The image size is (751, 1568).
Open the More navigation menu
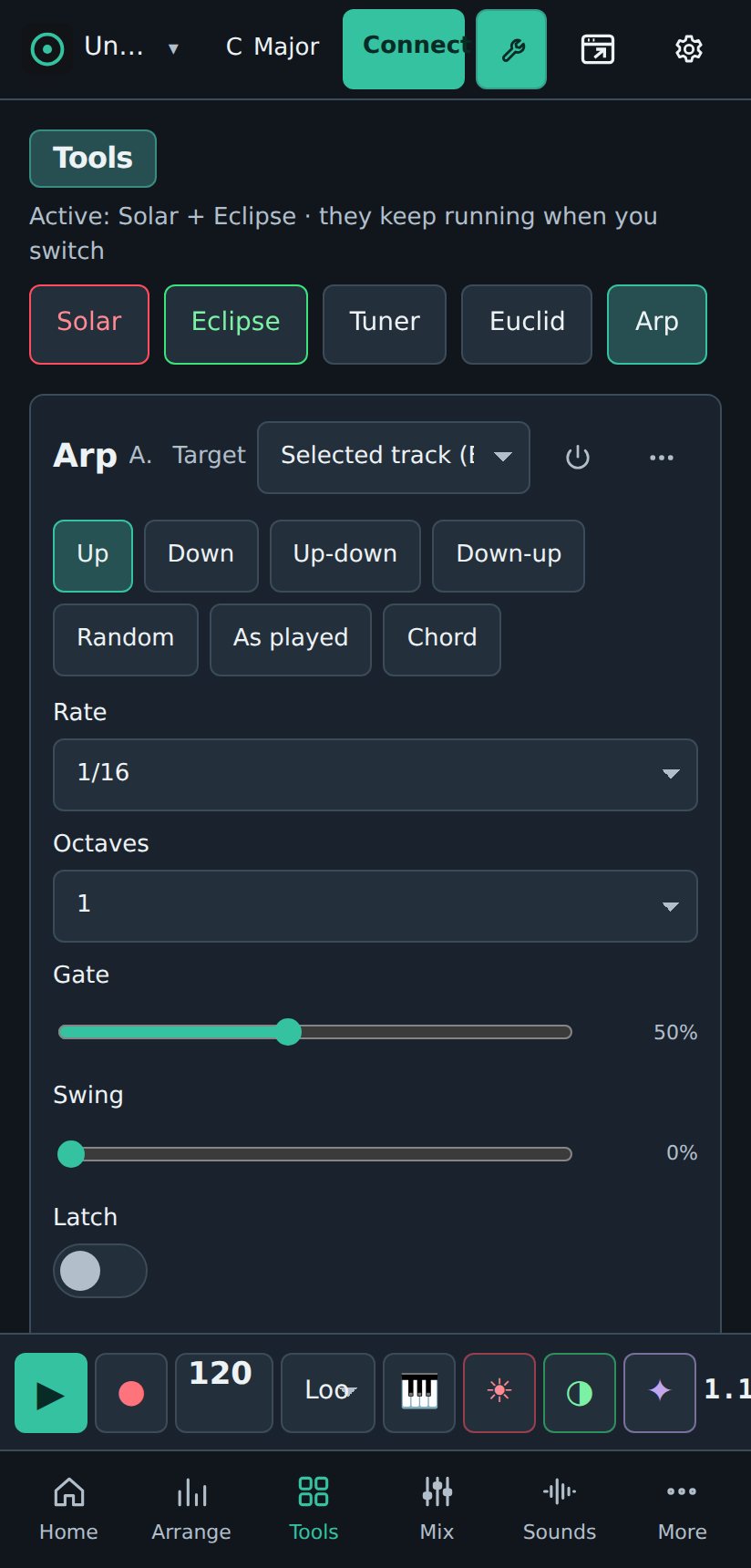tap(682, 1510)
